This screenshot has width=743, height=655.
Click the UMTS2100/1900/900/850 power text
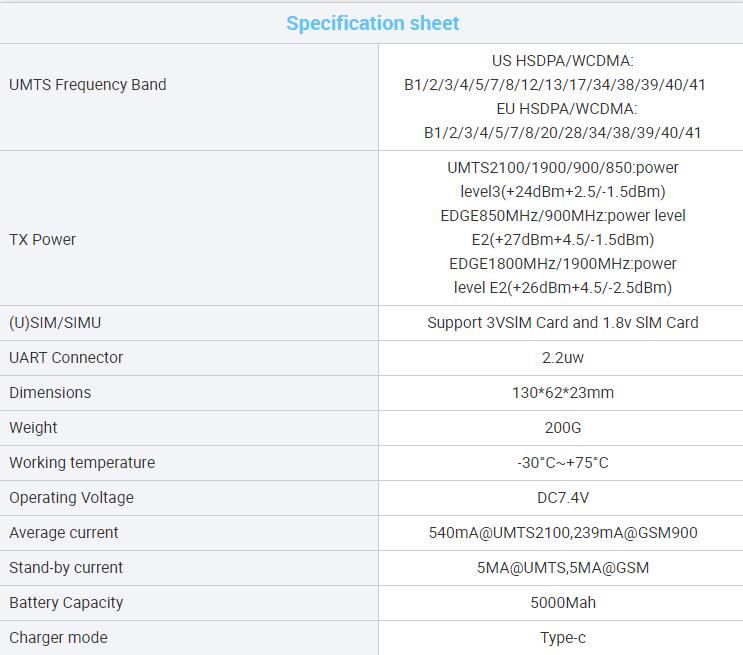click(562, 168)
